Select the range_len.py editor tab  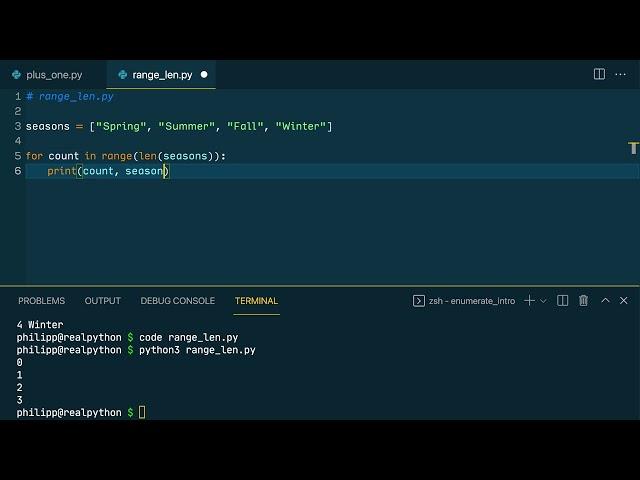point(161,75)
